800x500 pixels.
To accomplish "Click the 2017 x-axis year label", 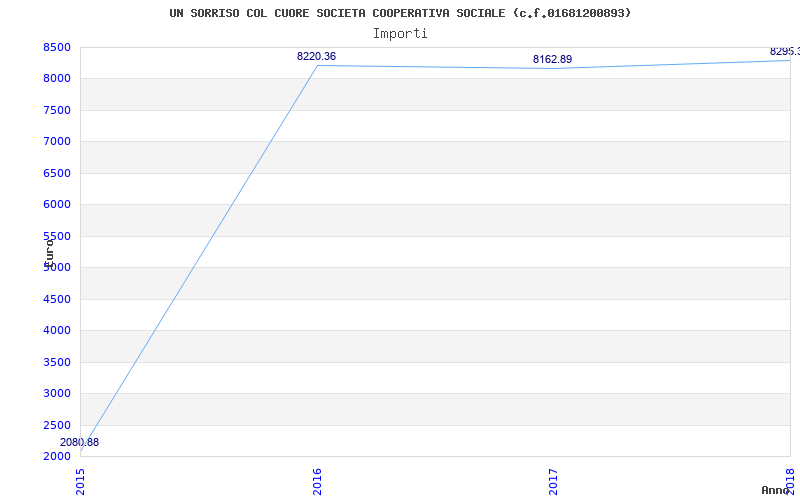I will click(553, 480).
